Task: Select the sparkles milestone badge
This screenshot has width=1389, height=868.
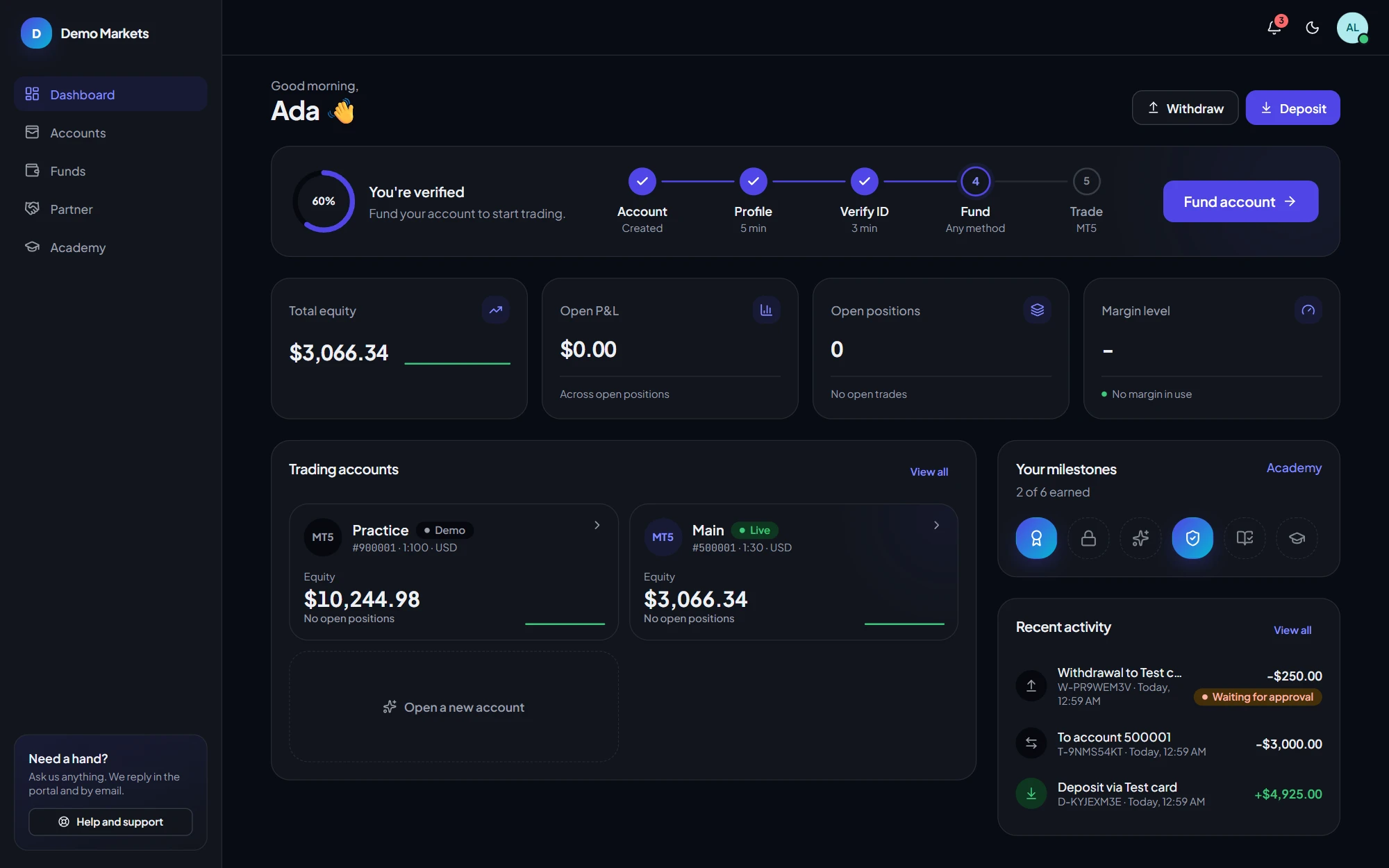Action: point(1140,537)
